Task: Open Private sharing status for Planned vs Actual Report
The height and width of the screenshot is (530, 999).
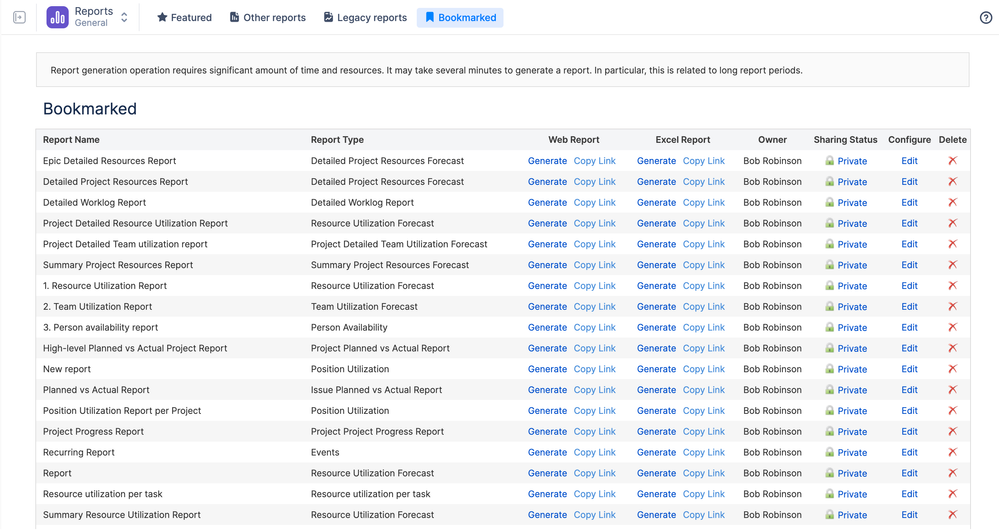Action: tap(852, 390)
